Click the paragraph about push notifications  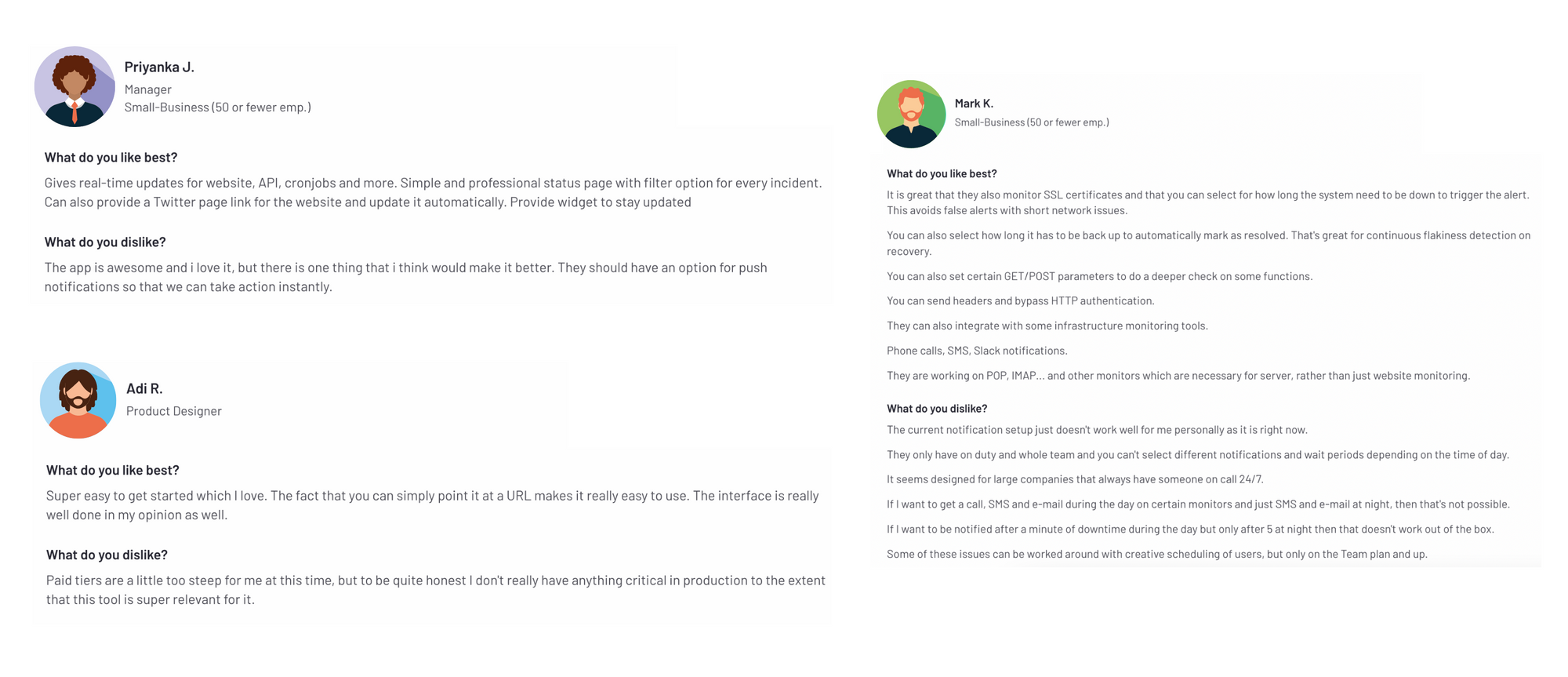(405, 277)
